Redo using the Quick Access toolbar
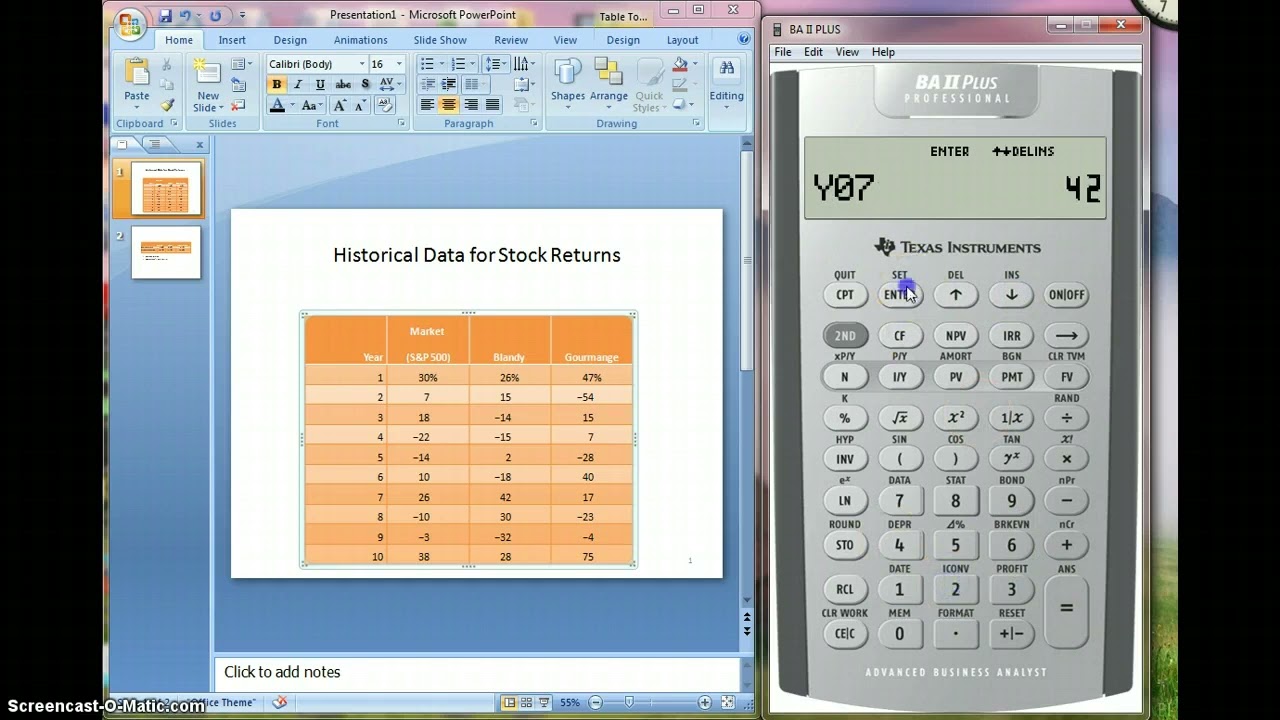This screenshot has height=720, width=1280. tap(215, 16)
